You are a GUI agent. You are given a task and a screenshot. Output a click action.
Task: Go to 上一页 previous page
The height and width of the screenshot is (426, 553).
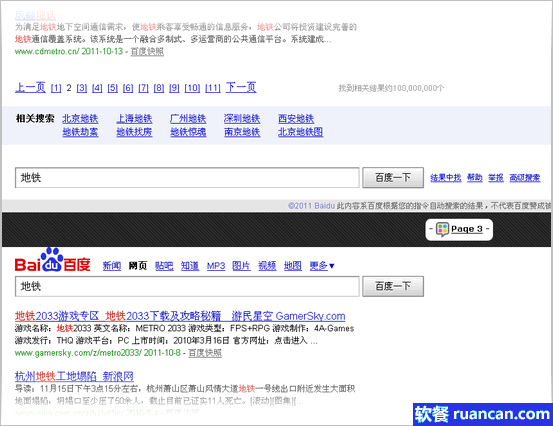click(30, 87)
